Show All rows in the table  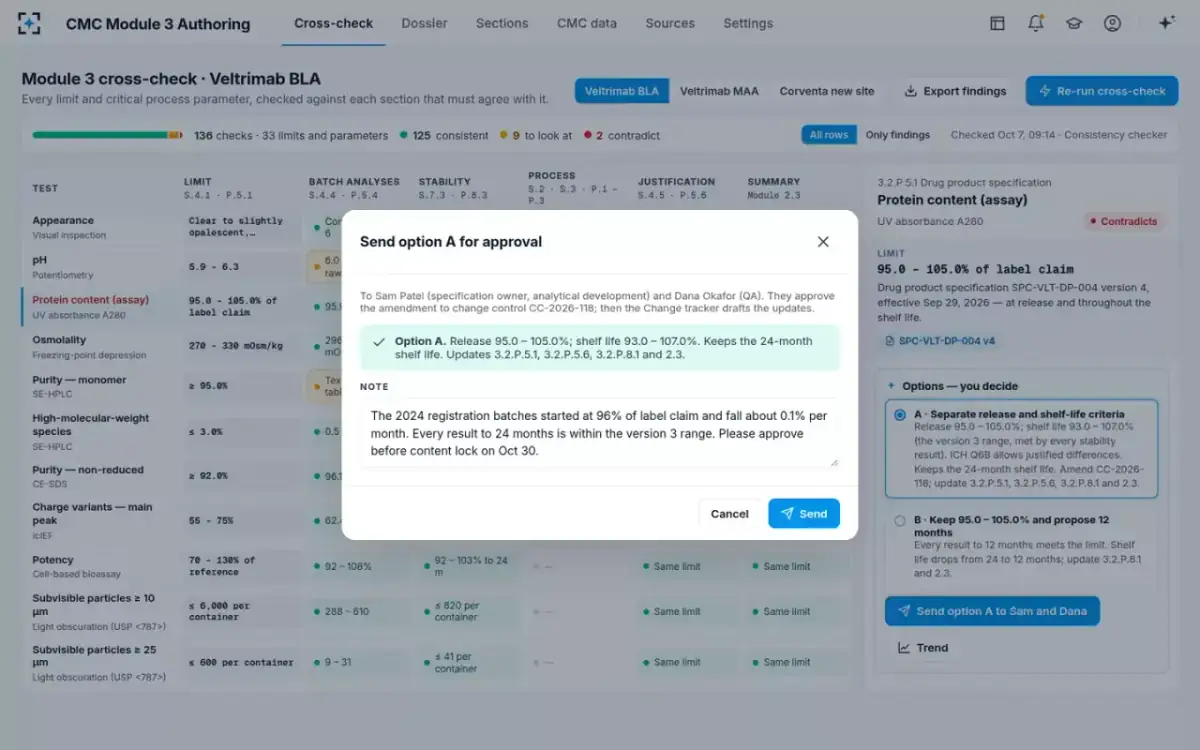click(x=829, y=135)
